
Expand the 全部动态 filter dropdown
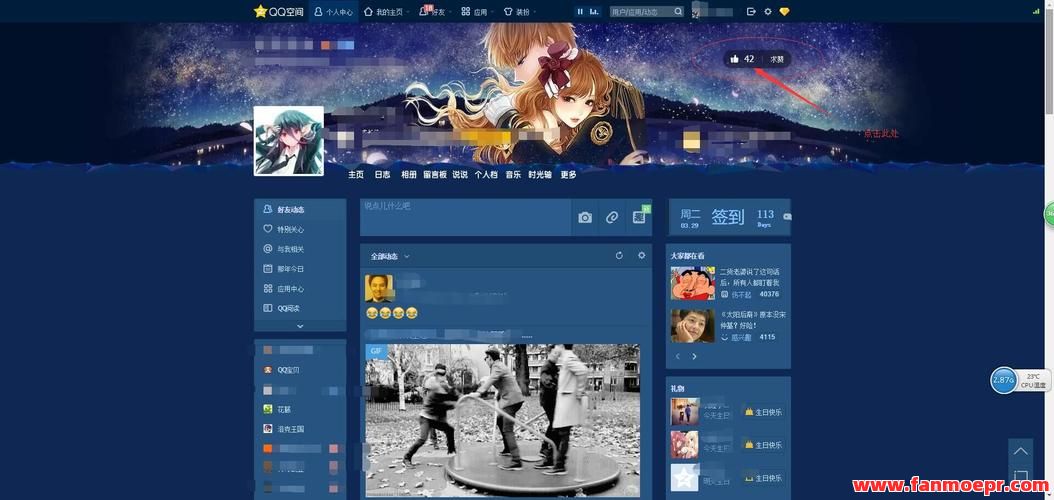pos(390,256)
